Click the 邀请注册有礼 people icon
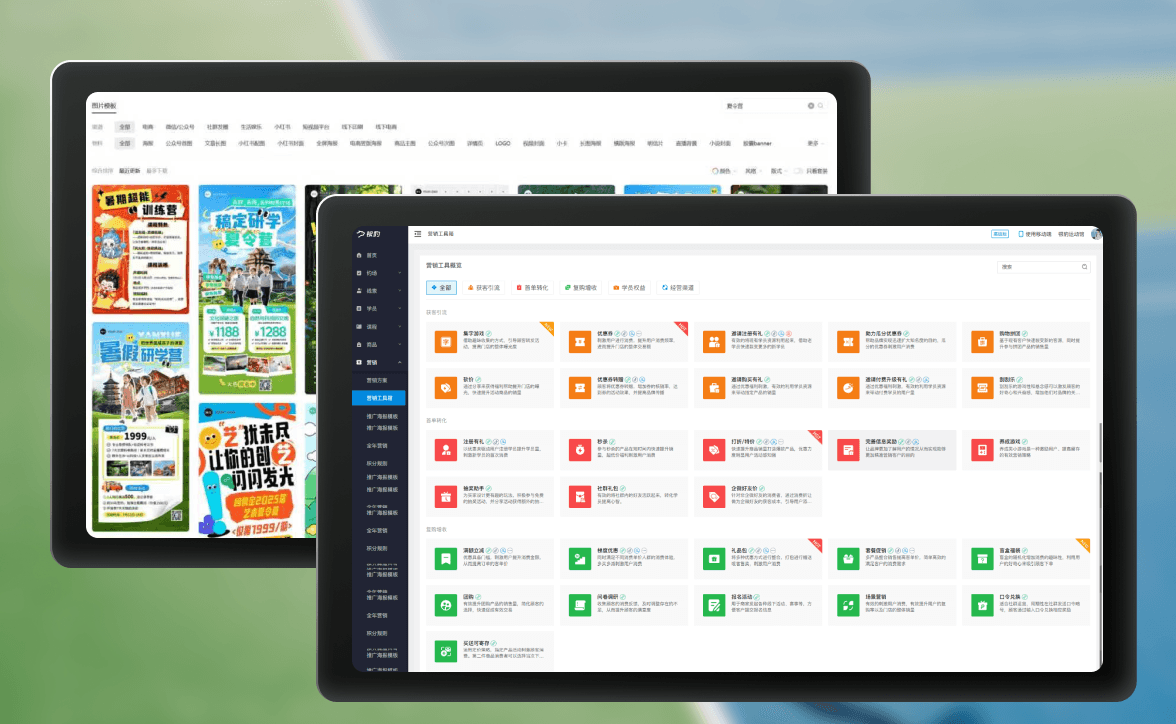1176x724 pixels. [x=713, y=342]
